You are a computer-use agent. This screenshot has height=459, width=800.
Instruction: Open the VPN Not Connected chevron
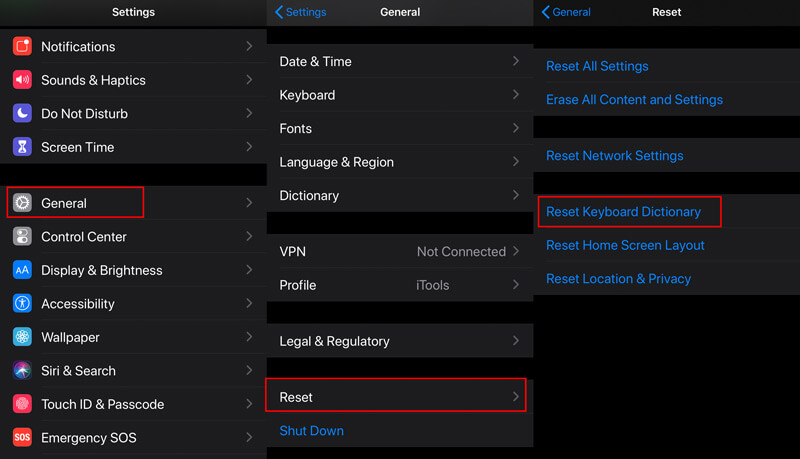(516, 251)
